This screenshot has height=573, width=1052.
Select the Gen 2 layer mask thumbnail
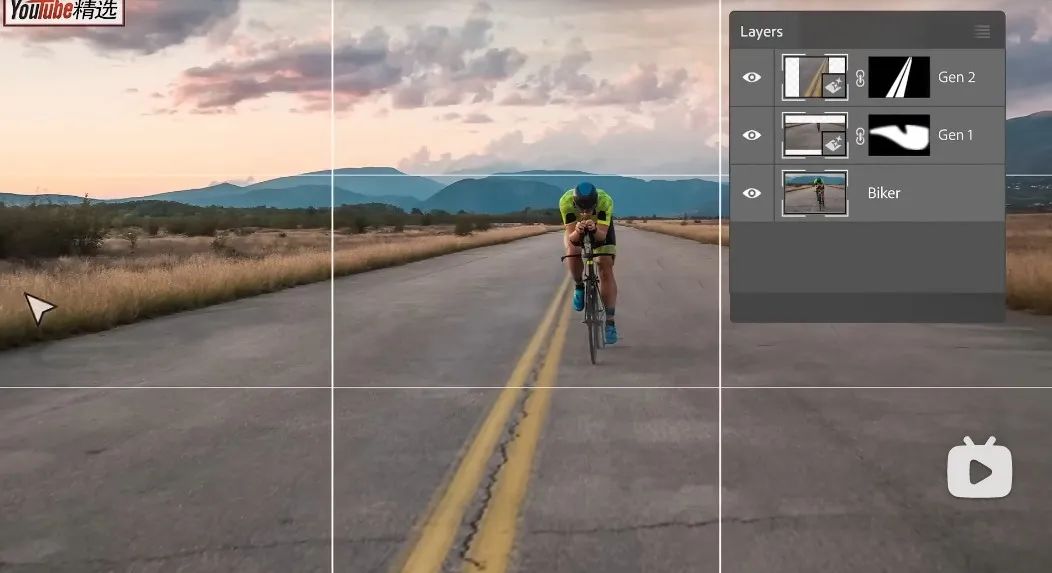tap(899, 77)
